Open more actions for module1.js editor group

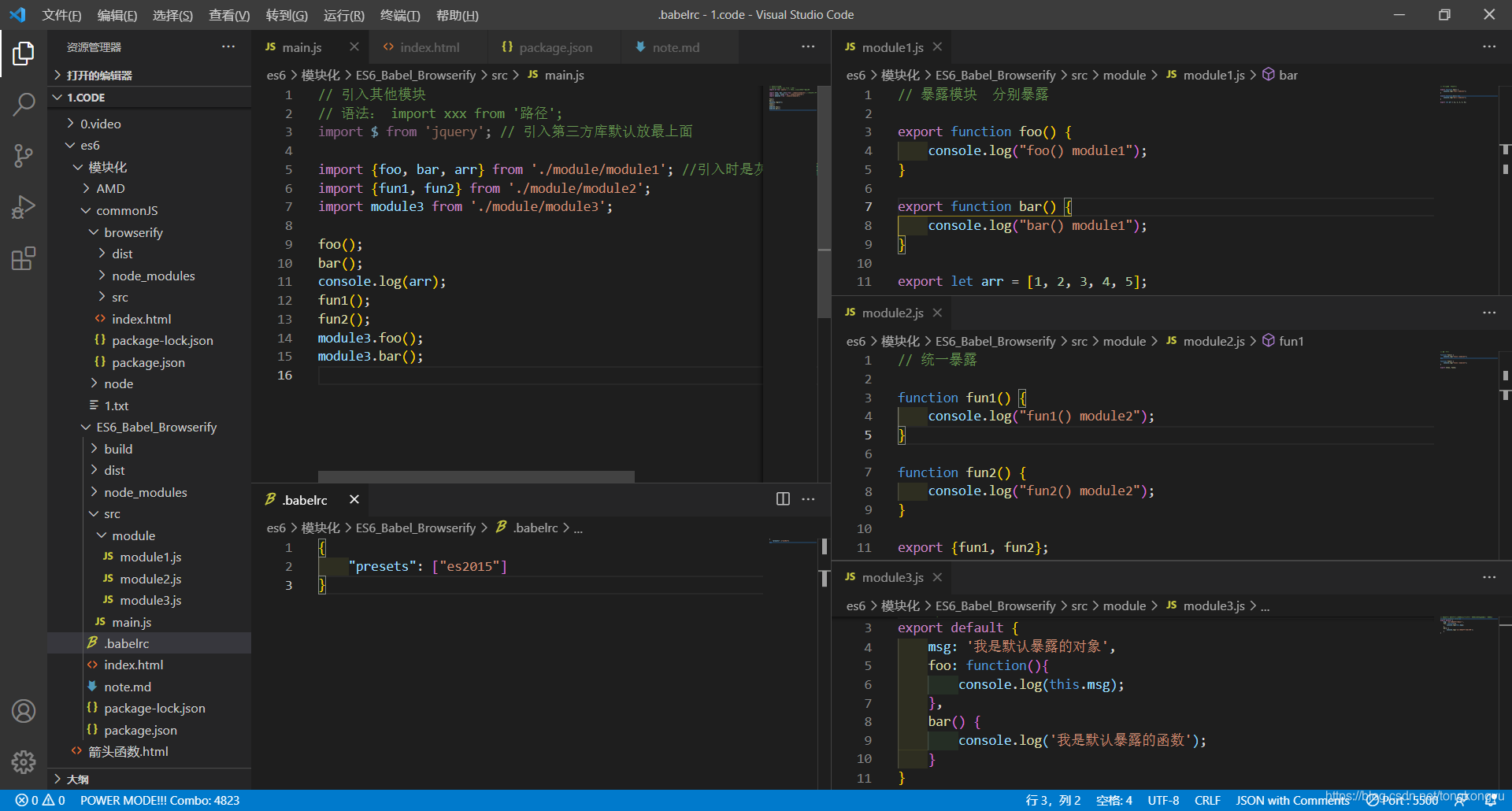click(x=1489, y=47)
